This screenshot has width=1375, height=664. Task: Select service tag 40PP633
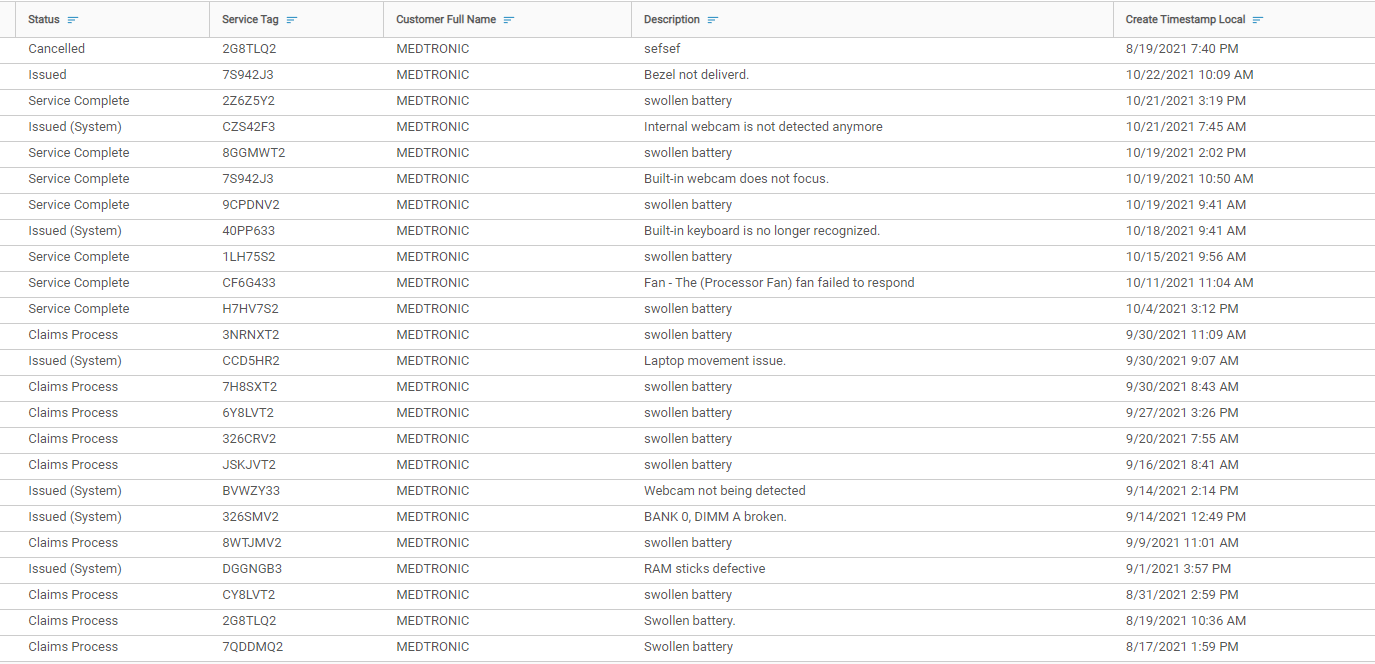click(x=248, y=231)
